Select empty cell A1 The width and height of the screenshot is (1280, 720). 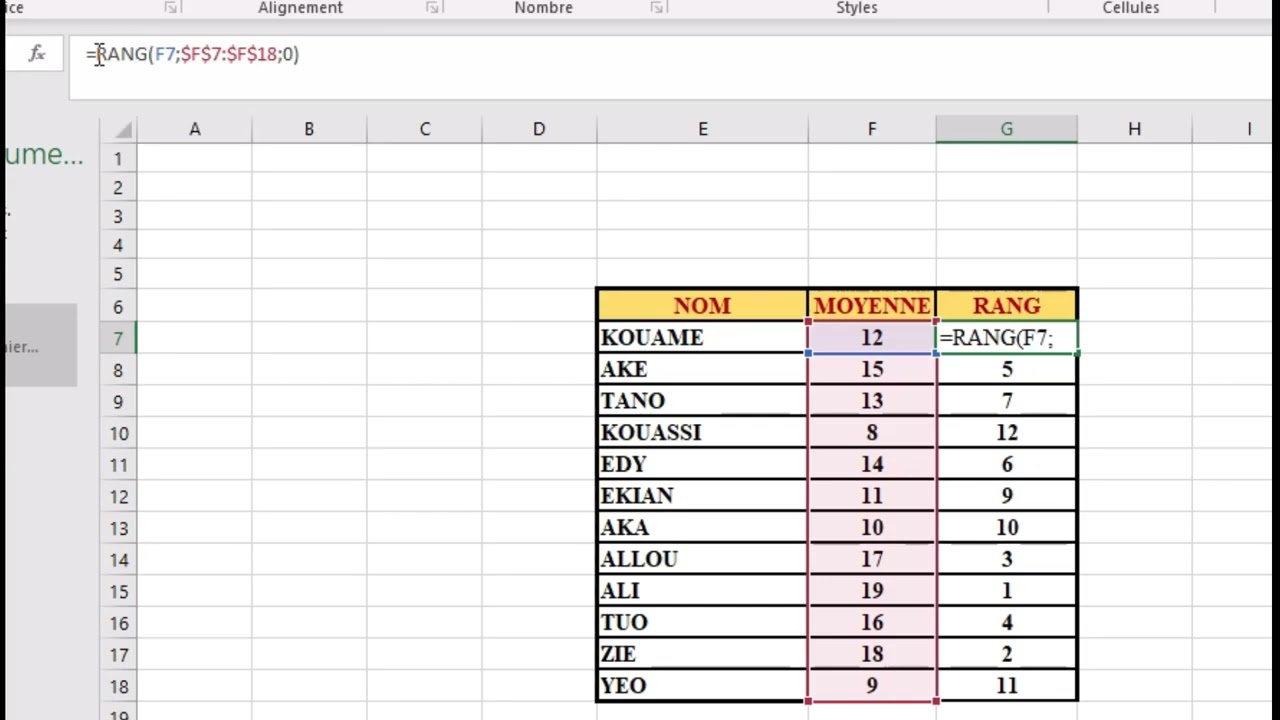tap(195, 159)
